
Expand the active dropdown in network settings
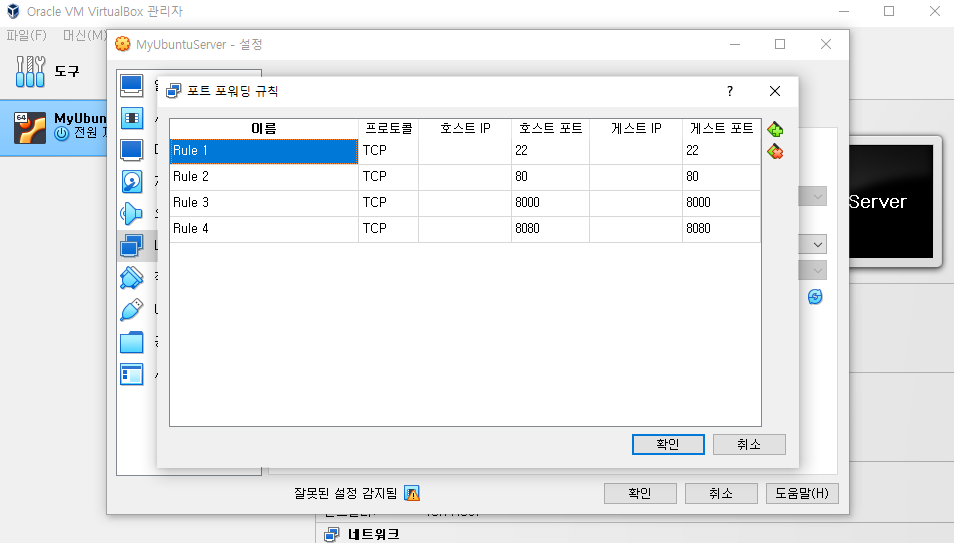[818, 245]
